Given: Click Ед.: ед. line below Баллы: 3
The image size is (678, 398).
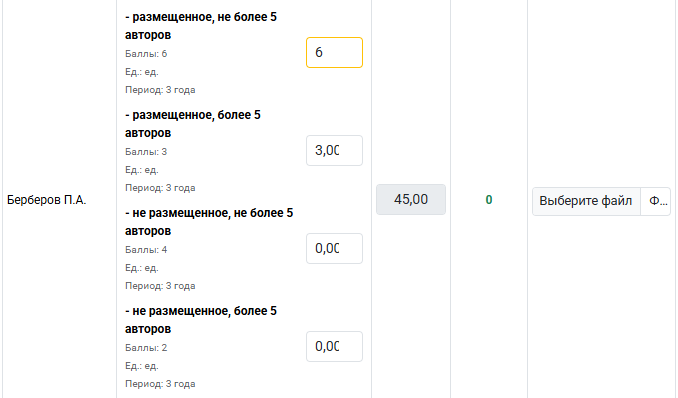Looking at the screenshot, I should click(142, 170).
